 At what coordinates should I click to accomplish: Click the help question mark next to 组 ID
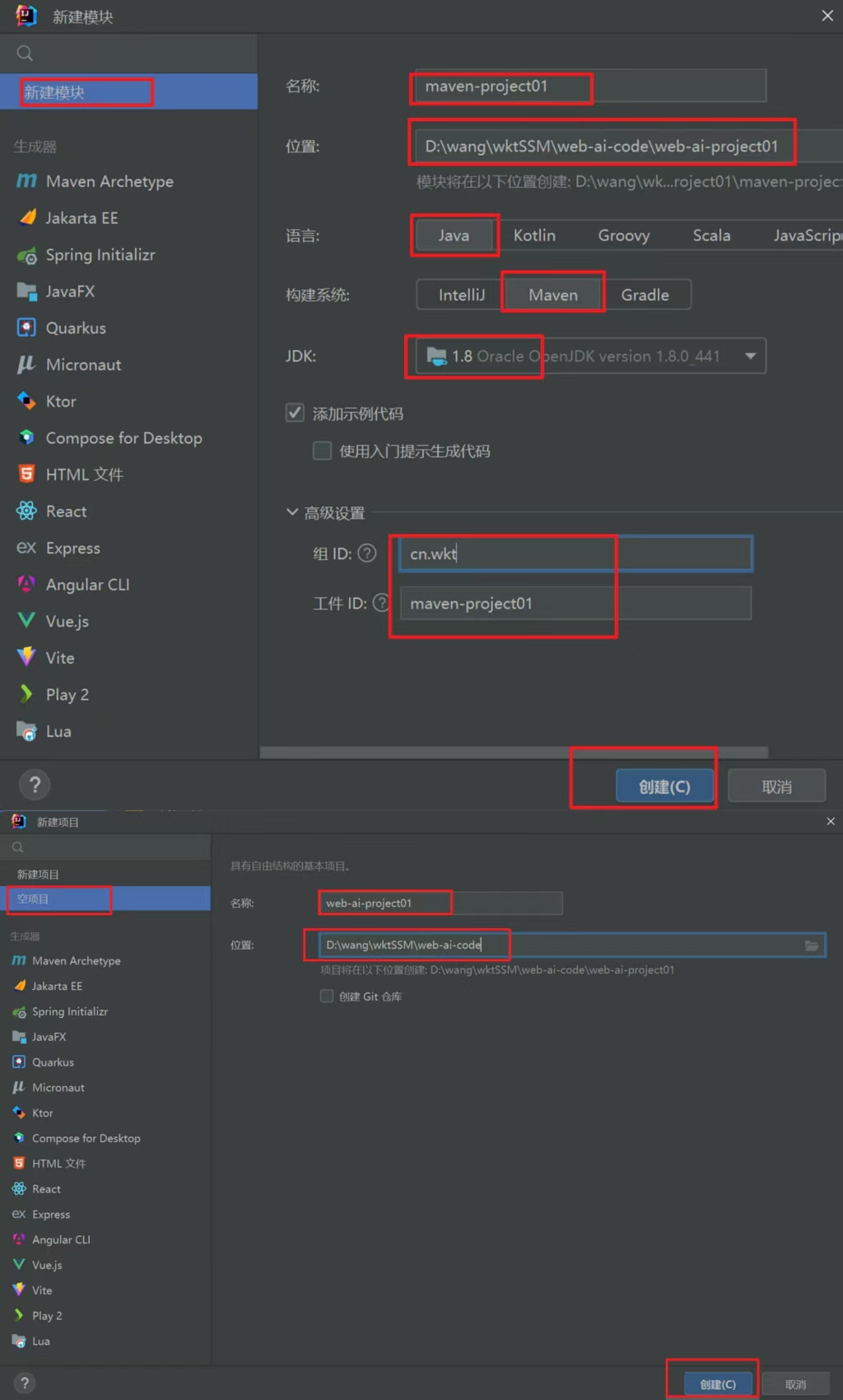coord(367,553)
